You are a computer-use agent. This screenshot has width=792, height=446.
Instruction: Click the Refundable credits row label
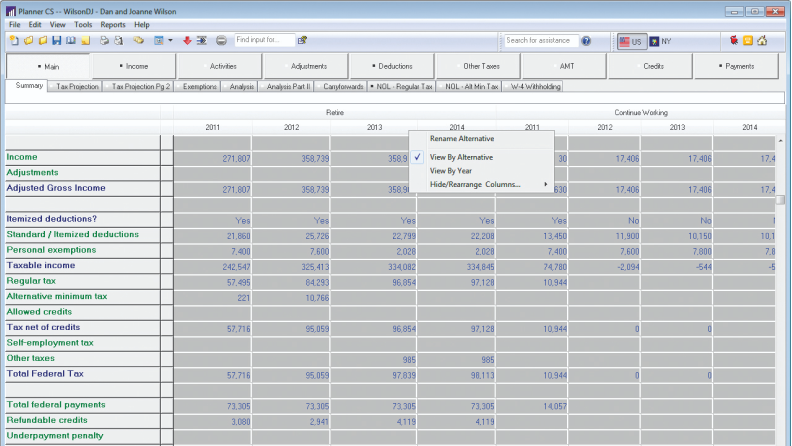coord(47,420)
